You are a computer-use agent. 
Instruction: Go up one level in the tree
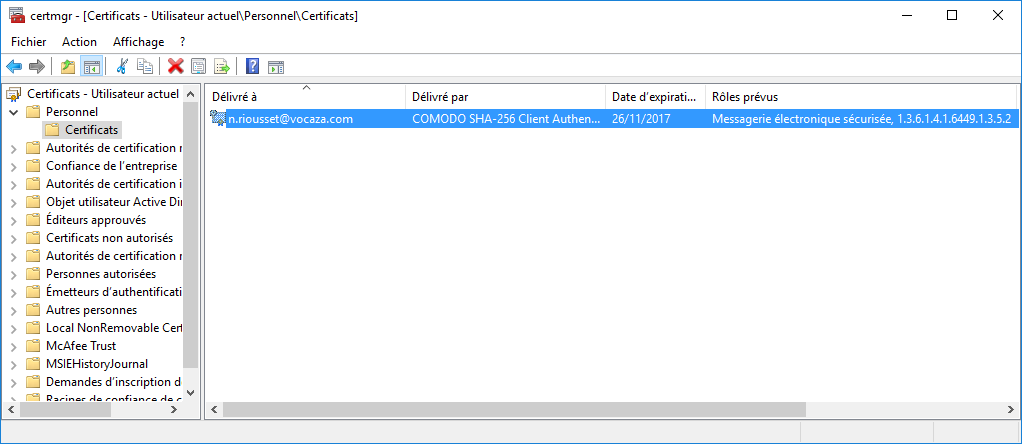[x=68, y=66]
